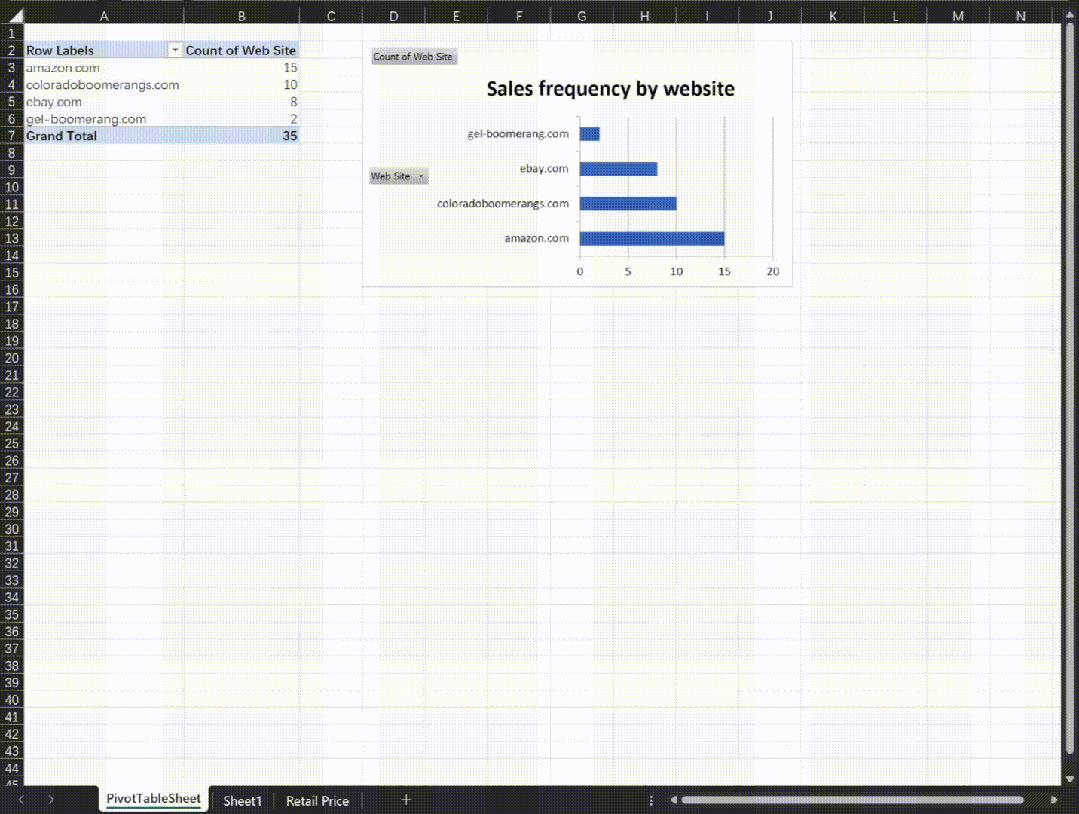Click the Select All corner triangle
Image resolution: width=1079 pixels, height=814 pixels.
(12, 16)
